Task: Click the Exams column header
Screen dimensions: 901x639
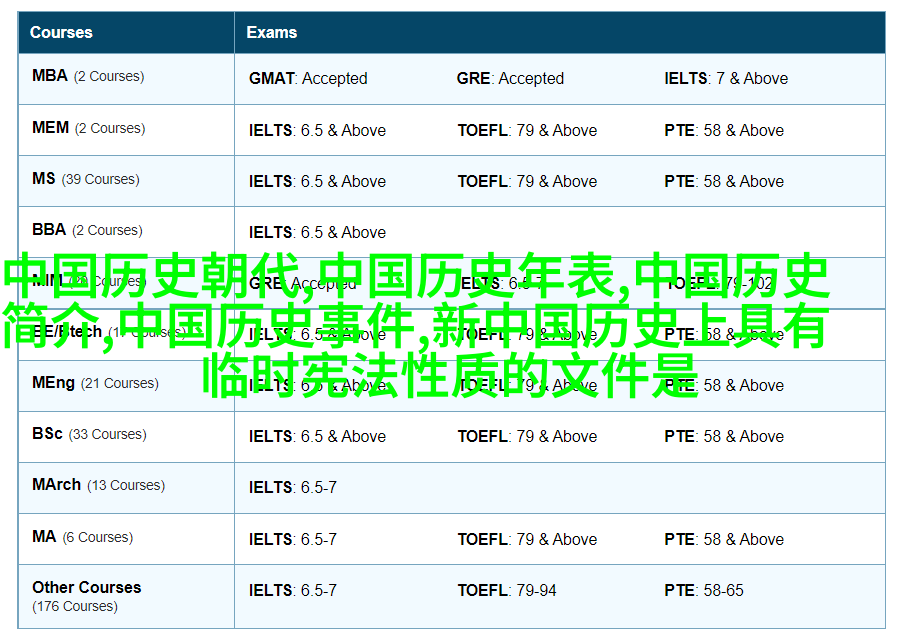Action: point(271,32)
